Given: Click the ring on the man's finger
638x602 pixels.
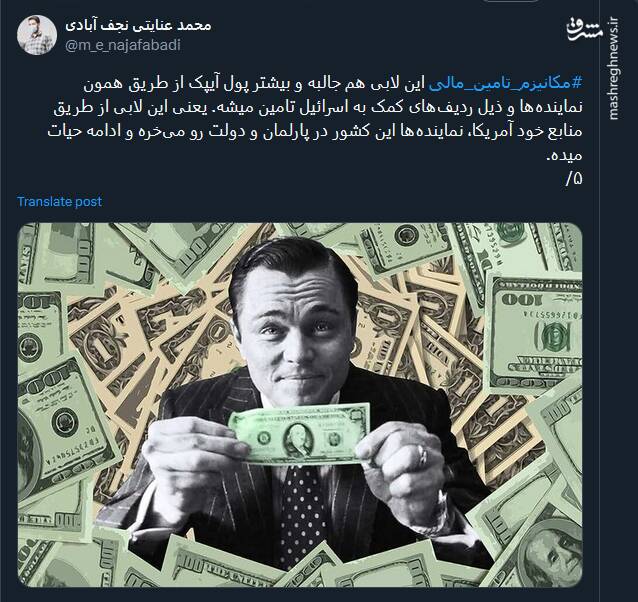Looking at the screenshot, I should pos(422,454).
